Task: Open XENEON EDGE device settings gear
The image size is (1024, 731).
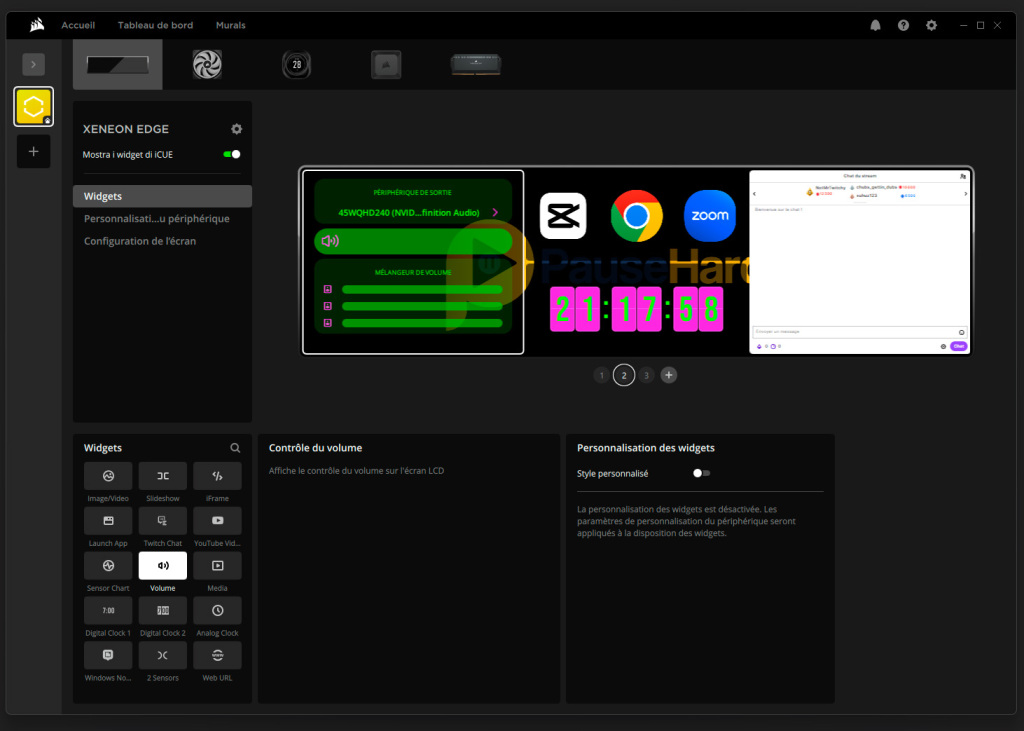Action: [236, 129]
